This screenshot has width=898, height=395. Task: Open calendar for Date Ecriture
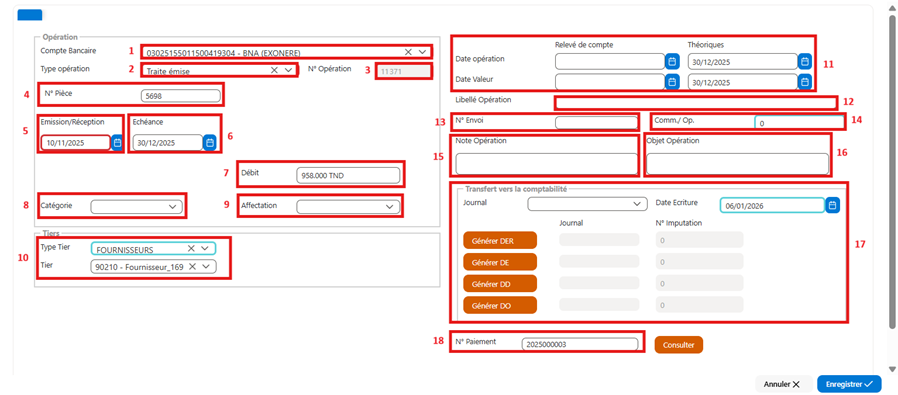(x=833, y=205)
